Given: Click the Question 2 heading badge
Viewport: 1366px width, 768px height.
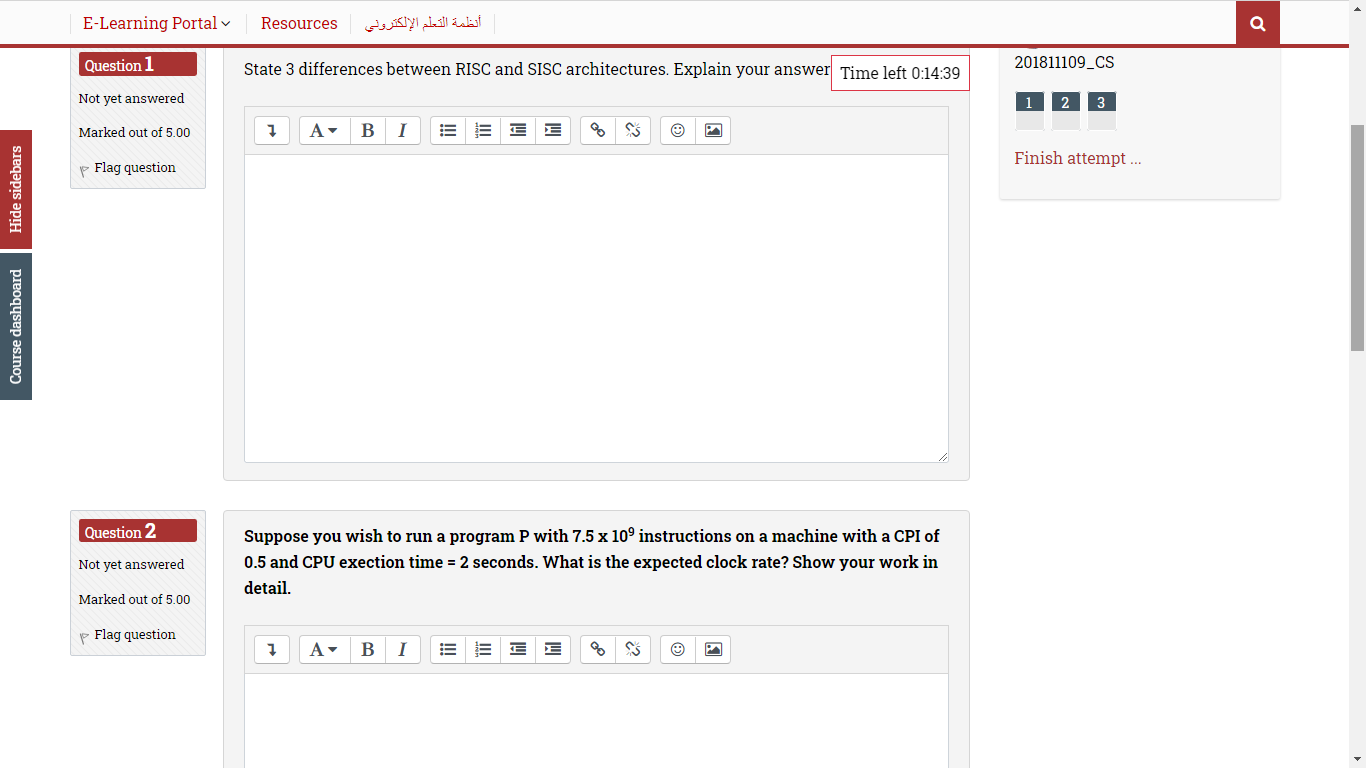Looking at the screenshot, I should [138, 531].
